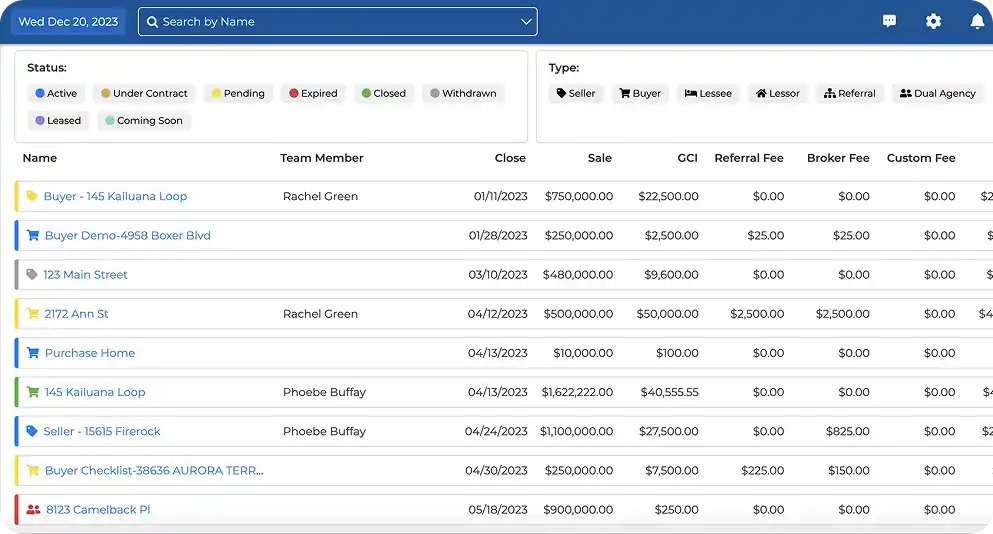Open the chat messages icon
This screenshot has width=993, height=534.
click(889, 21)
